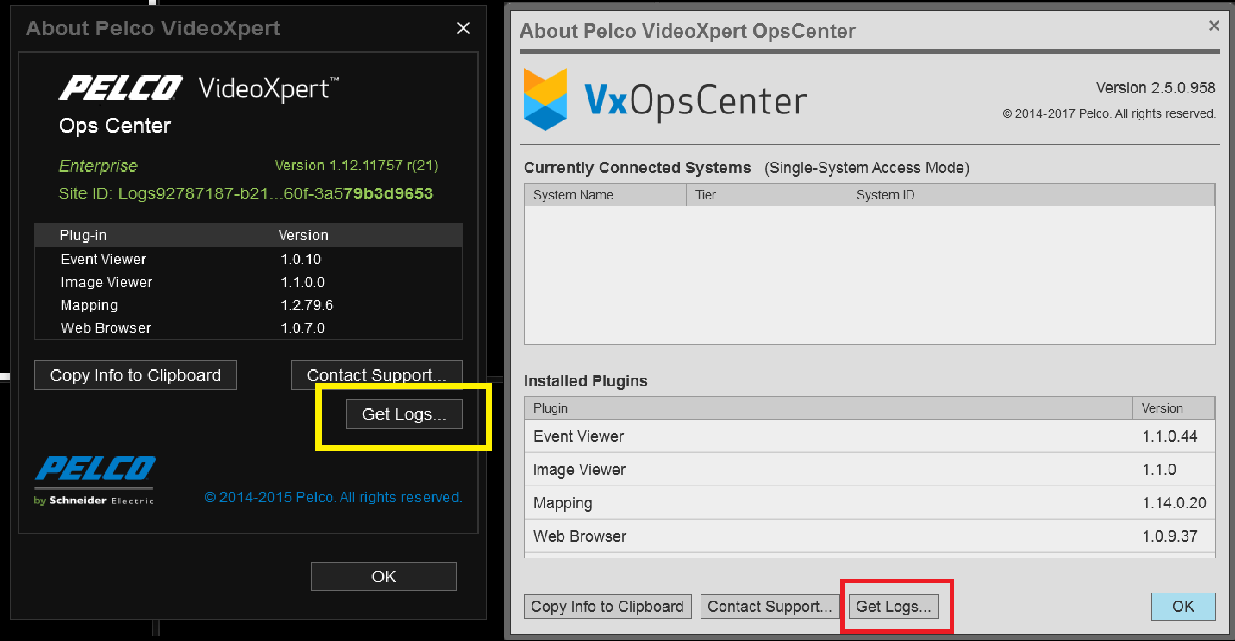Select the Mapping plugin in Installed Plugins
This screenshot has width=1235, height=641.
point(562,503)
